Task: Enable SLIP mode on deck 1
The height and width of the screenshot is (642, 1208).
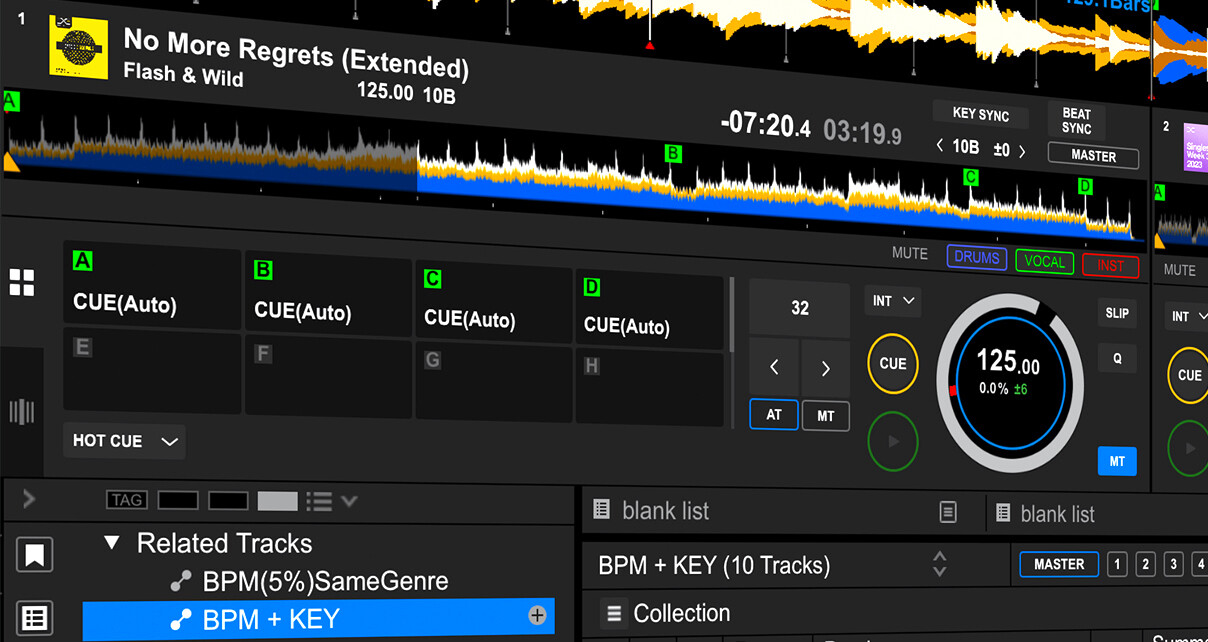Action: tap(1117, 313)
